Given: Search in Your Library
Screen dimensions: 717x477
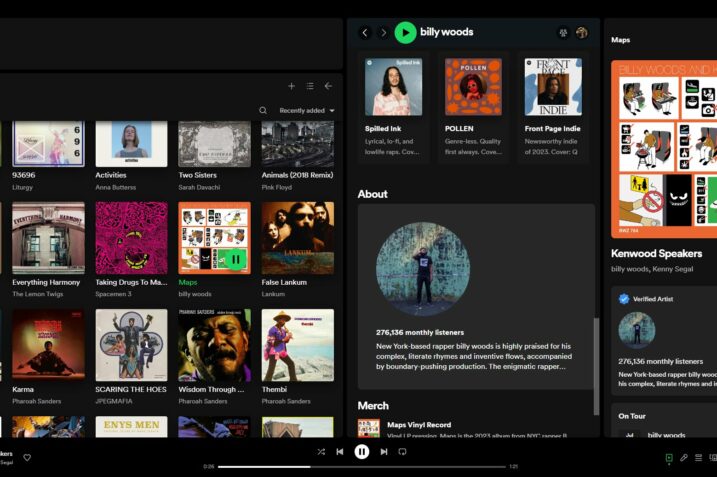Looking at the screenshot, I should (263, 110).
